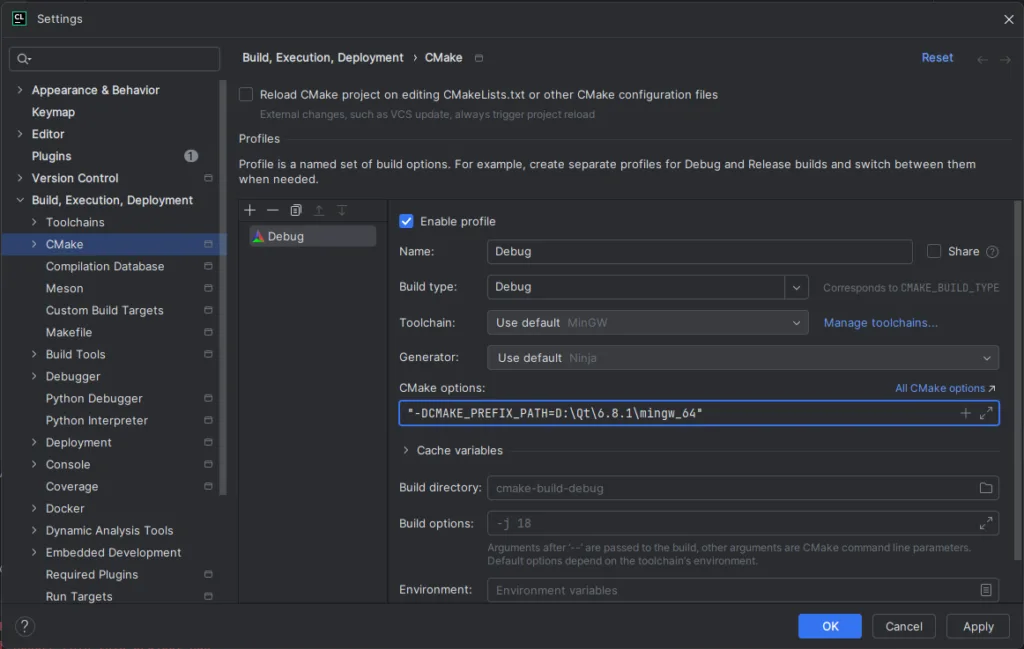This screenshot has width=1024, height=649.
Task: Click project scope icon on Meson row
Action: [208, 288]
